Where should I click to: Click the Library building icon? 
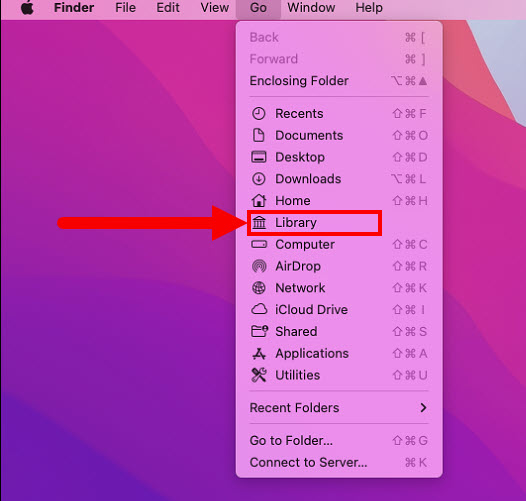point(259,222)
